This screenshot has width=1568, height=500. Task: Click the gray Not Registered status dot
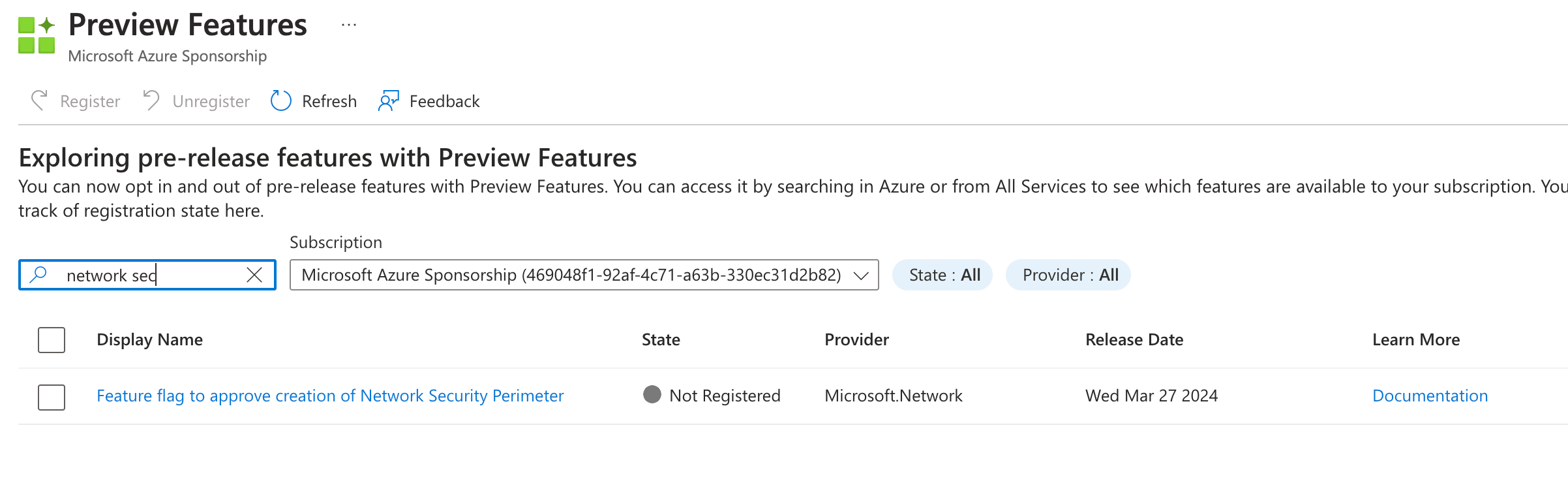click(652, 394)
